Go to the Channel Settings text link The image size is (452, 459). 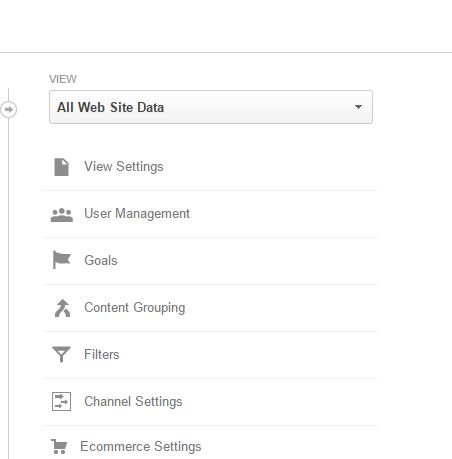point(133,401)
